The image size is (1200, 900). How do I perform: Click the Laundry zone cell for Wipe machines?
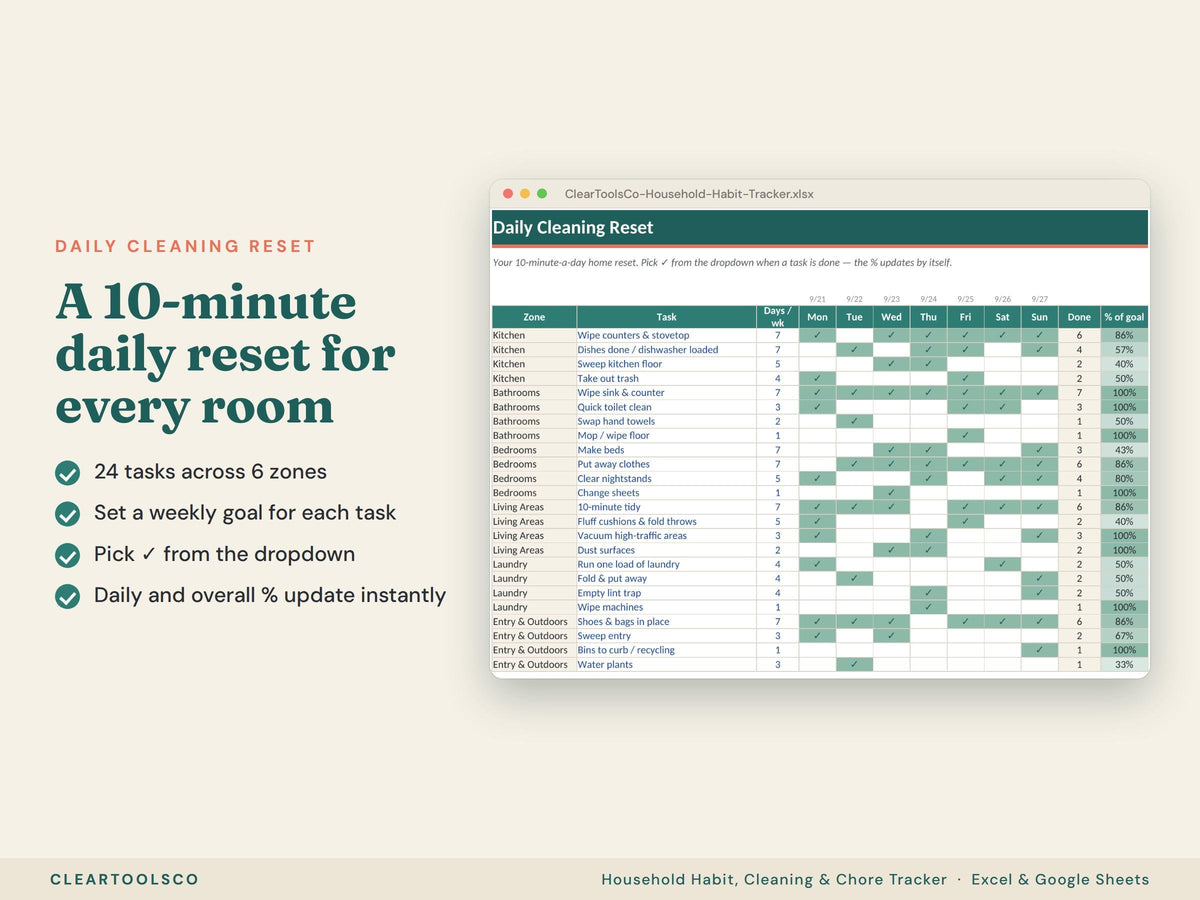point(534,607)
